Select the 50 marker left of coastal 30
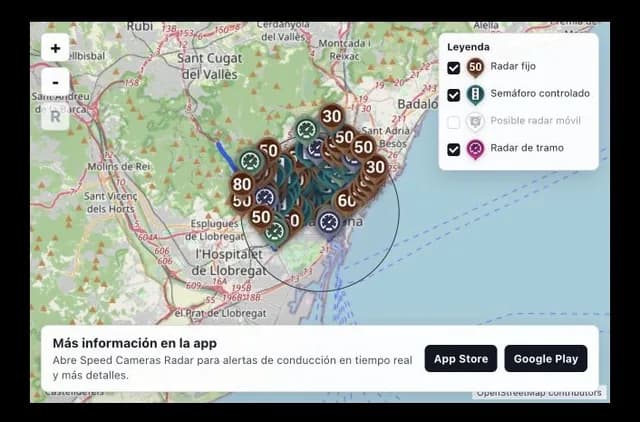640x422 pixels. pyautogui.click(x=363, y=147)
